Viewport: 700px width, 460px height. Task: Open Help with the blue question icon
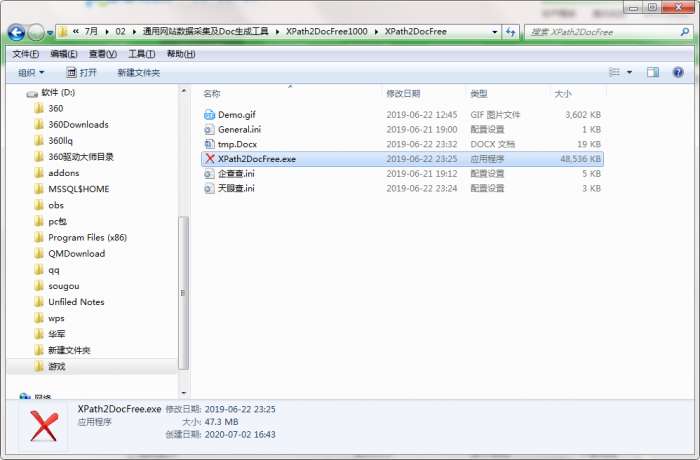coord(678,72)
